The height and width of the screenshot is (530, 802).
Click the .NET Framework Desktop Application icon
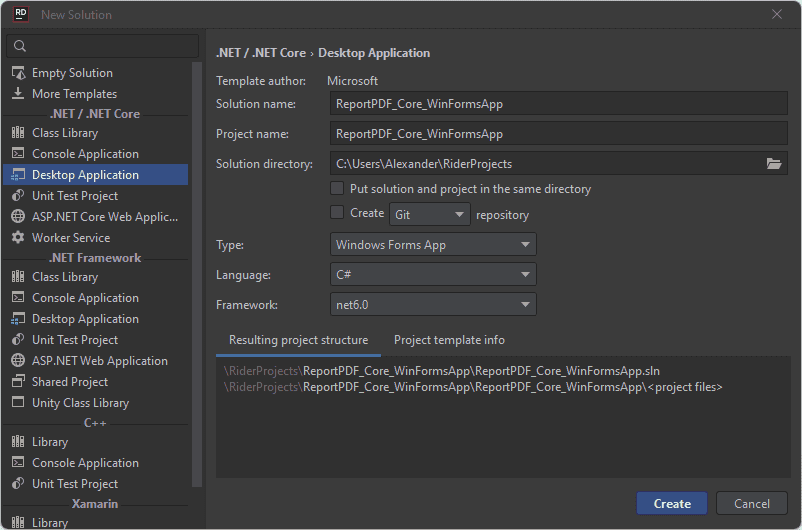click(18, 319)
